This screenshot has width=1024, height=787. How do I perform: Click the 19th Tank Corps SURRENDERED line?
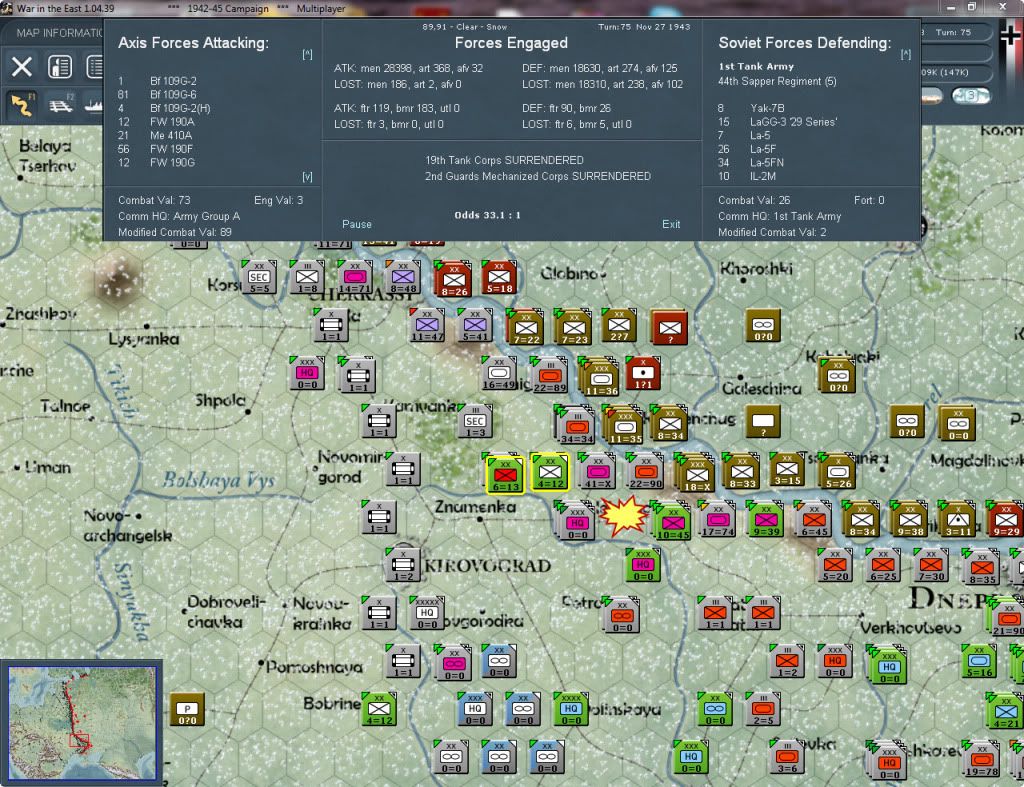tap(504, 160)
